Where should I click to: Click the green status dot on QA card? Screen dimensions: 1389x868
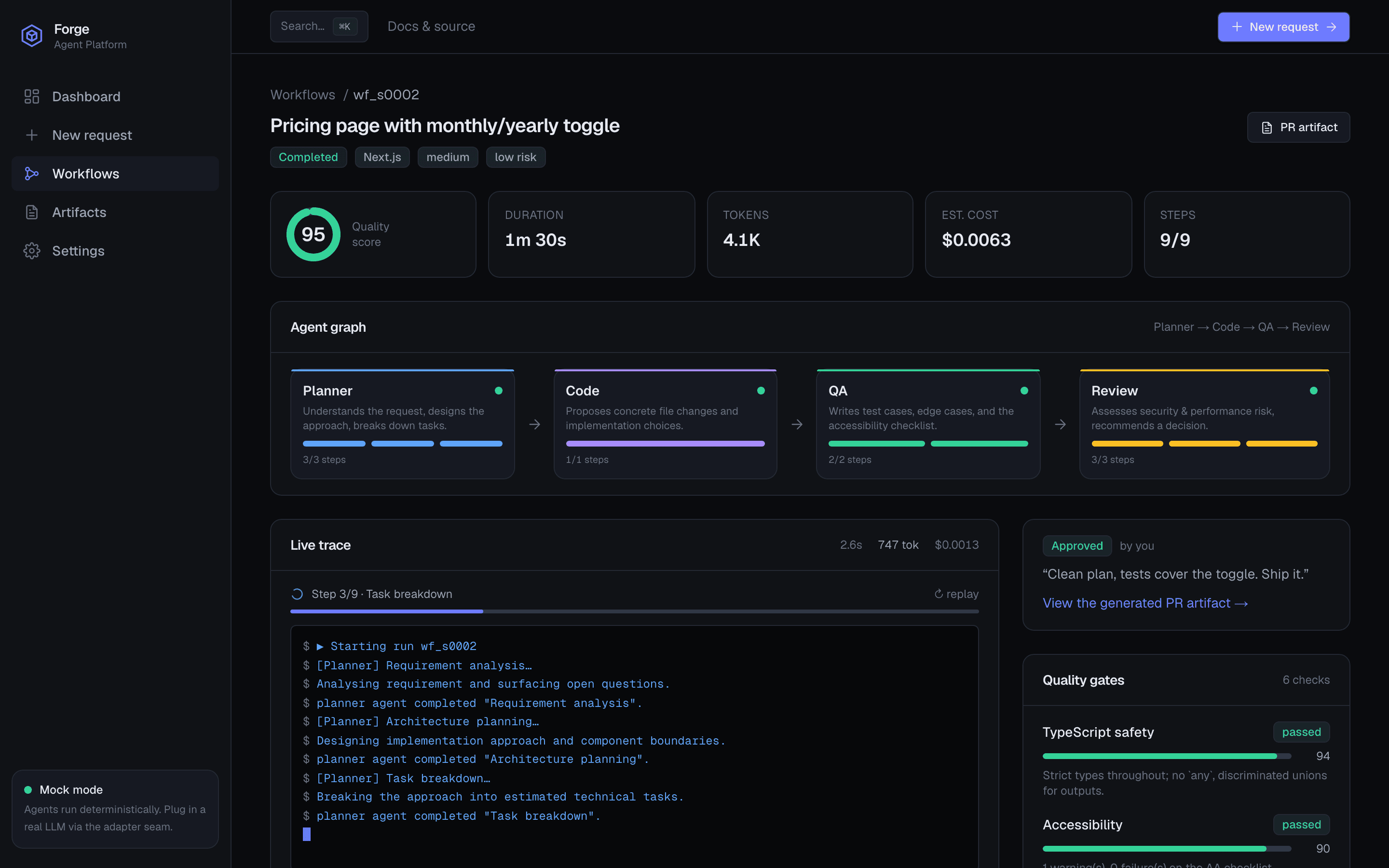tap(1024, 391)
